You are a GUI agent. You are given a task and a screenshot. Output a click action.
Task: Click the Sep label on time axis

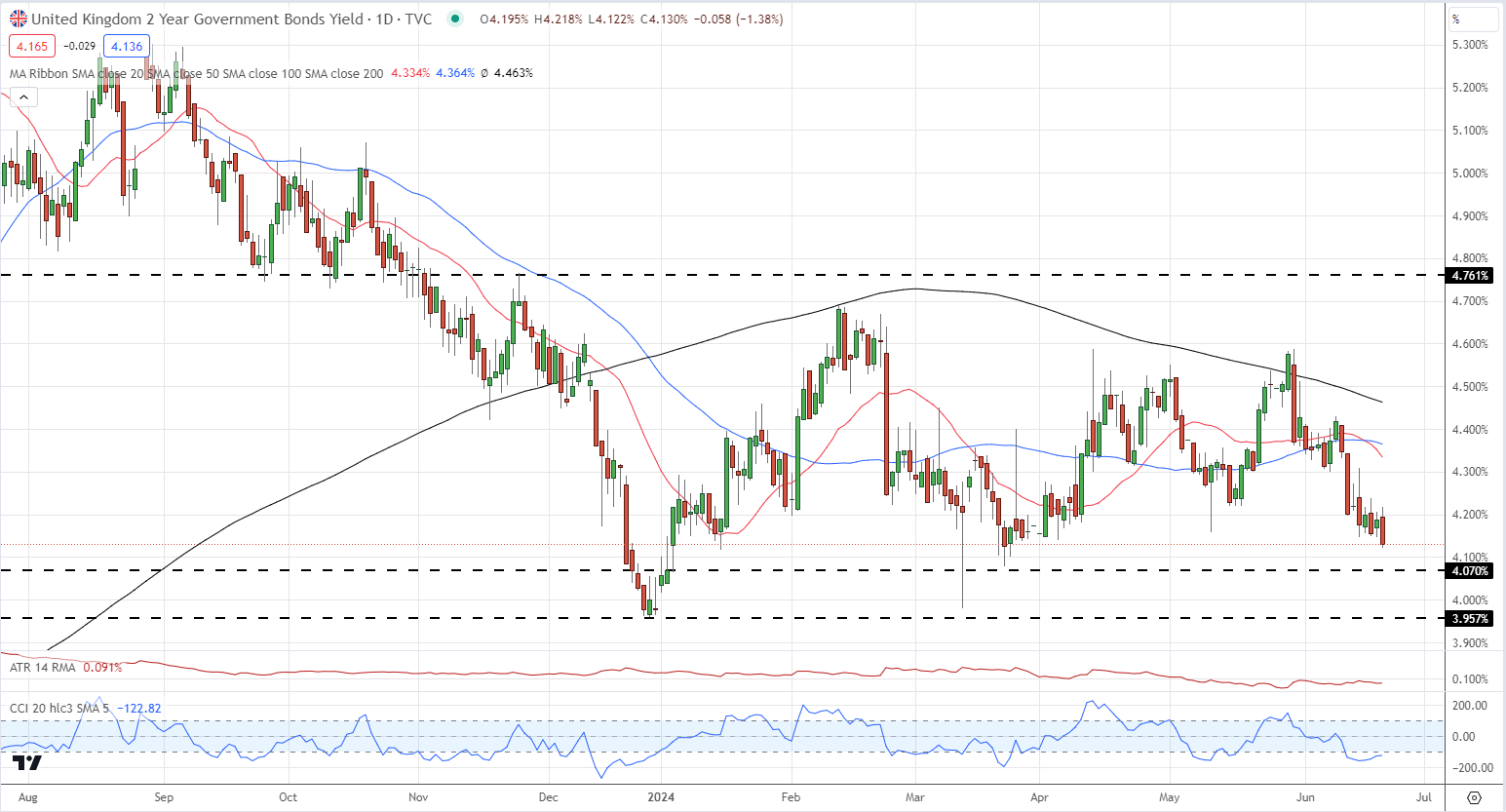coord(164,797)
